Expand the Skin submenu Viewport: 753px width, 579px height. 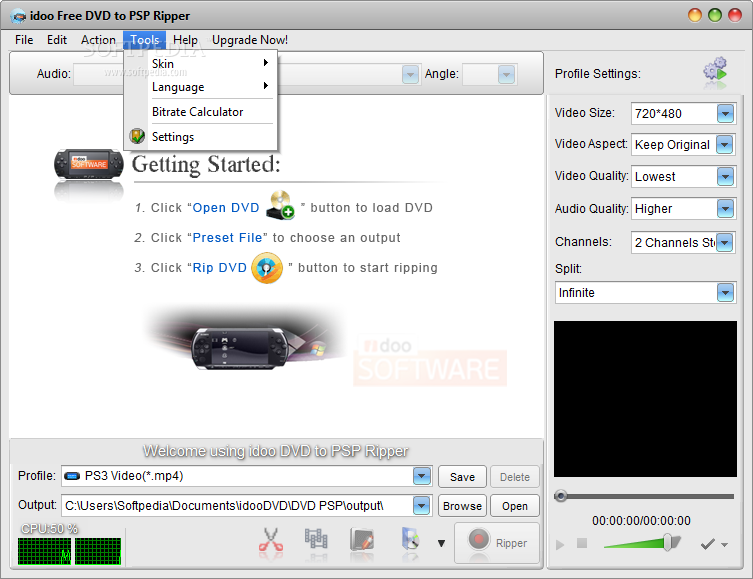[201, 63]
